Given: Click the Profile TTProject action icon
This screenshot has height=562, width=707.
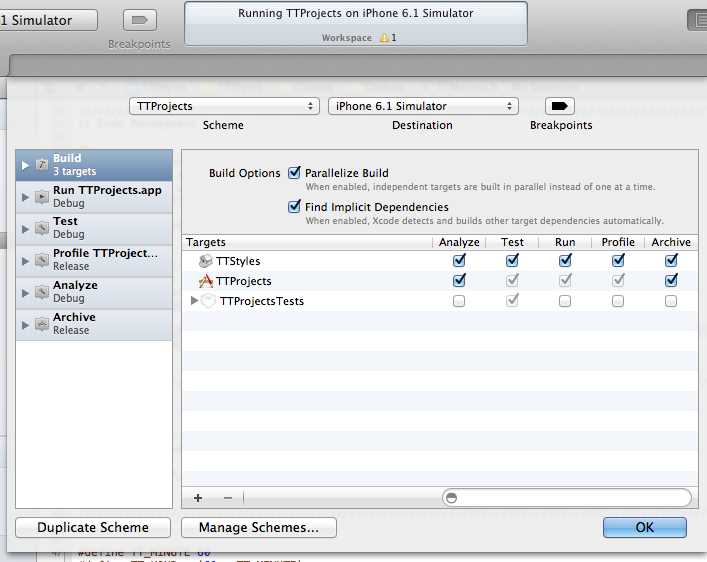Looking at the screenshot, I should [41, 260].
